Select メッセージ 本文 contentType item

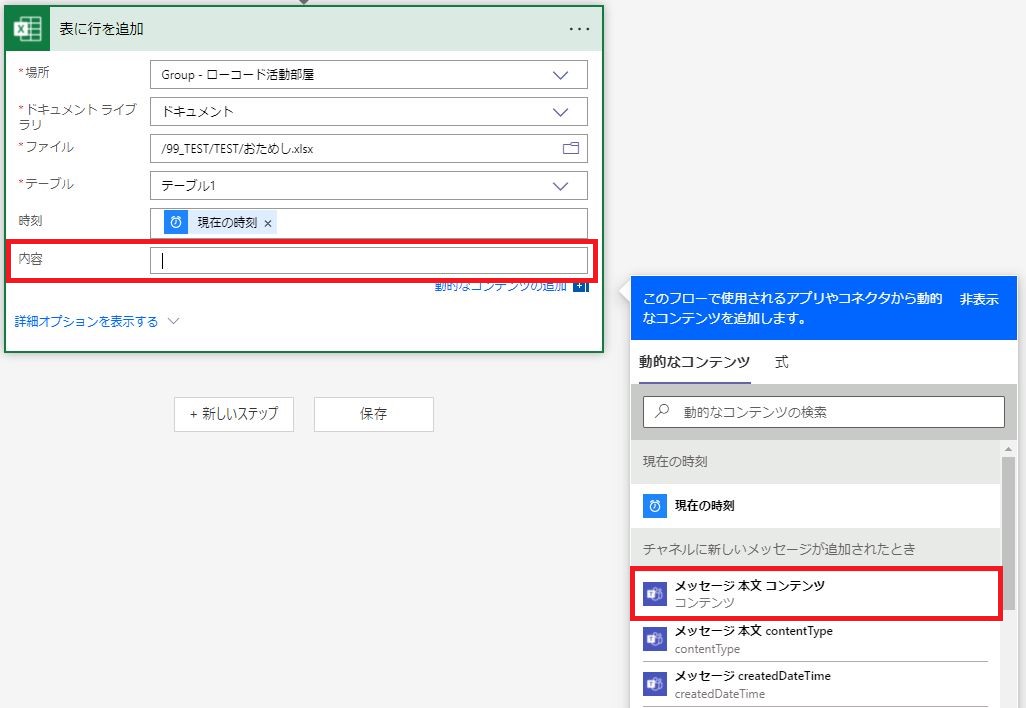point(816,639)
